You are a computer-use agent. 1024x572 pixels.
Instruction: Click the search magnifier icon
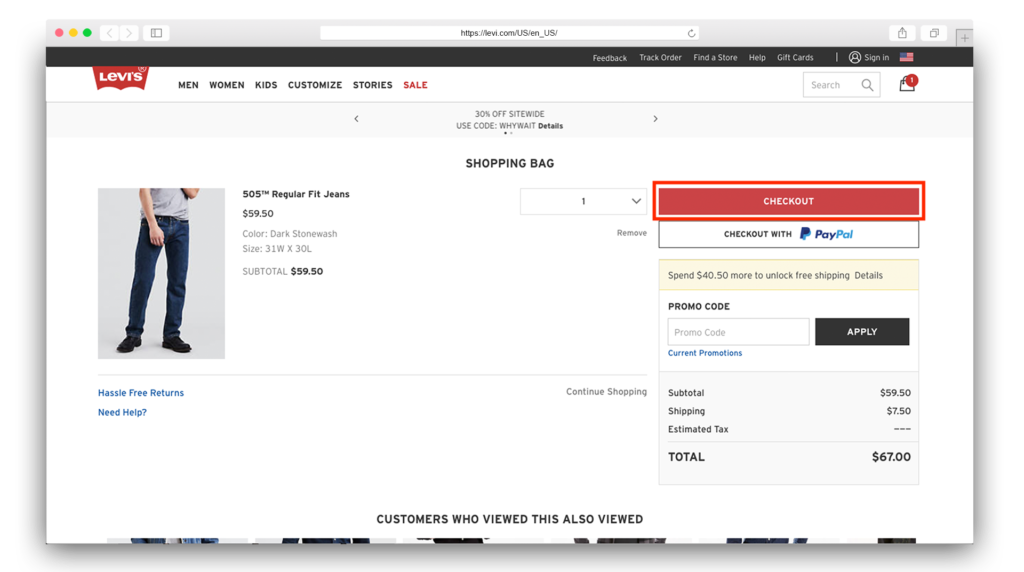(x=867, y=85)
